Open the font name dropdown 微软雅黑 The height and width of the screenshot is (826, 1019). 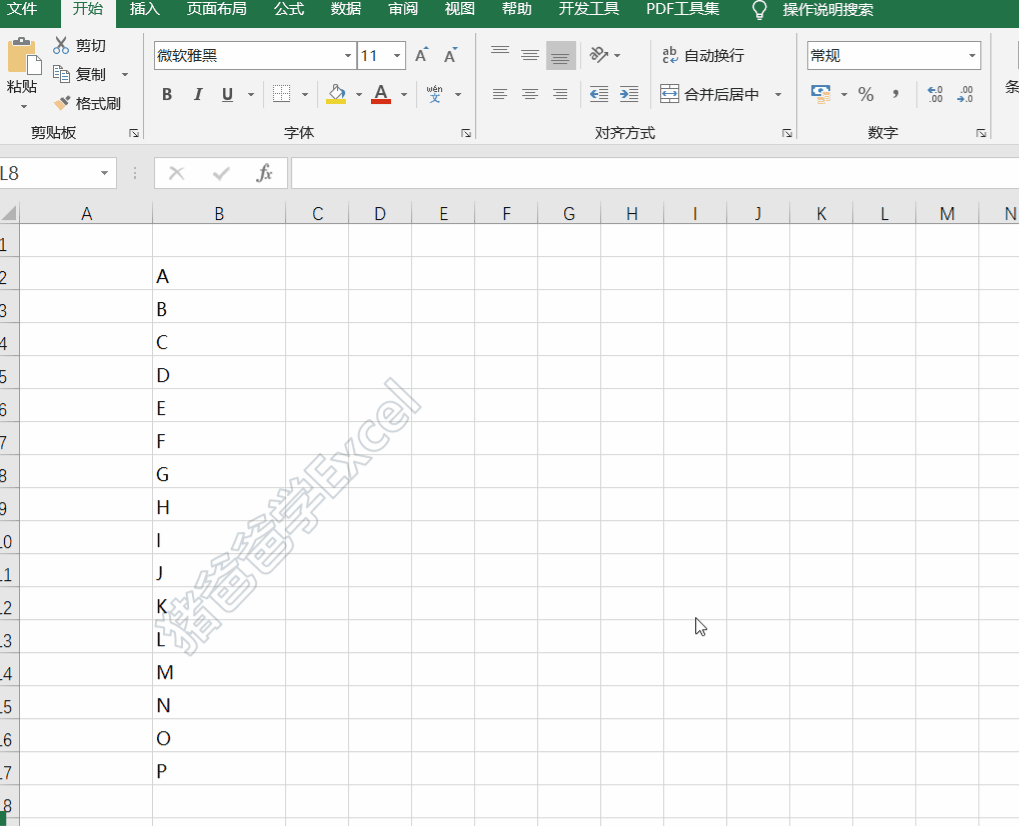click(x=348, y=55)
